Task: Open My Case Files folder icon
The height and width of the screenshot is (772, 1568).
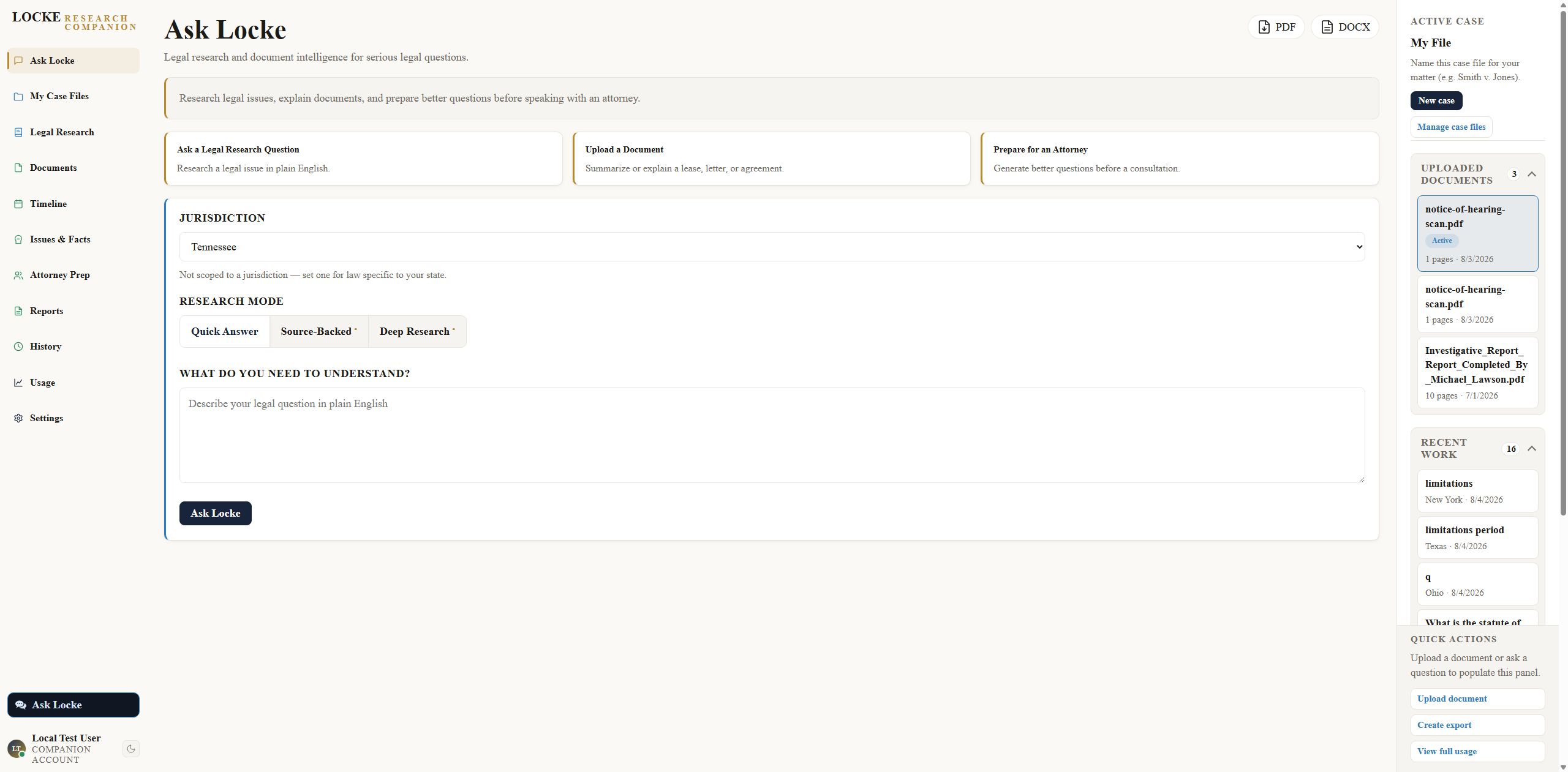Action: click(18, 96)
